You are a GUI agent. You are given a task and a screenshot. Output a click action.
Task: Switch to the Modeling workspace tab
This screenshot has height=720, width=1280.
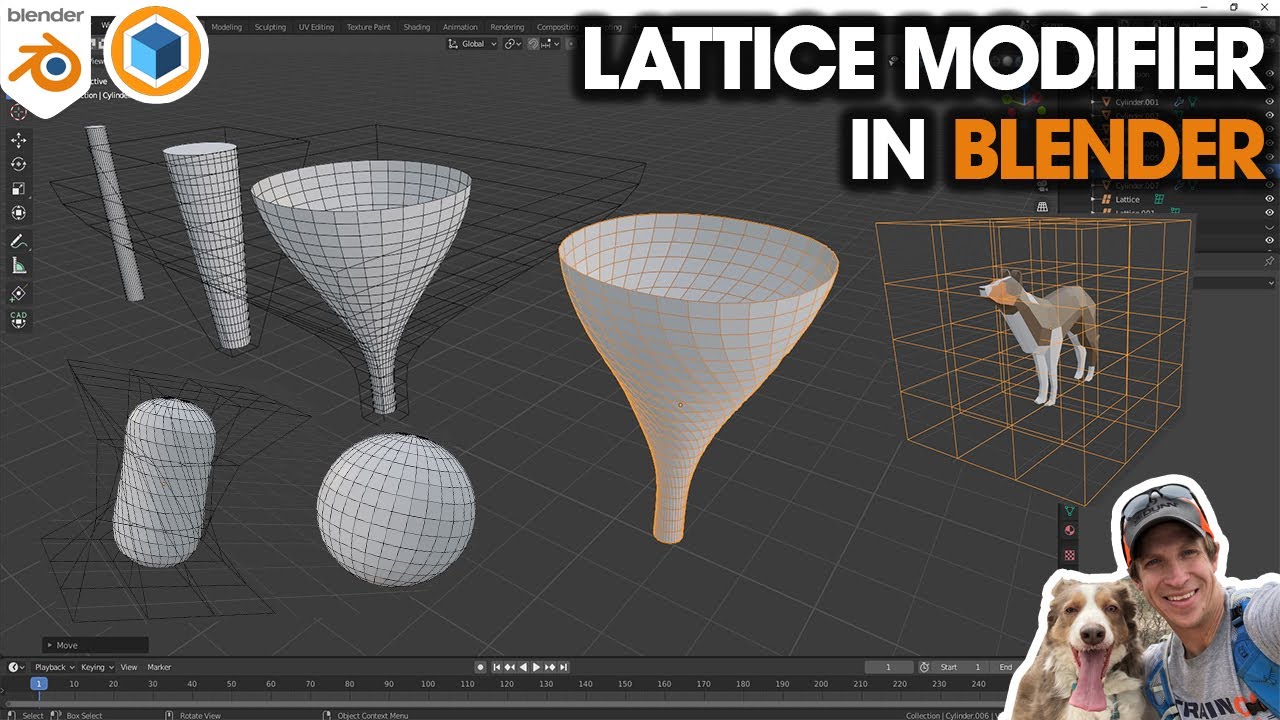(x=226, y=27)
